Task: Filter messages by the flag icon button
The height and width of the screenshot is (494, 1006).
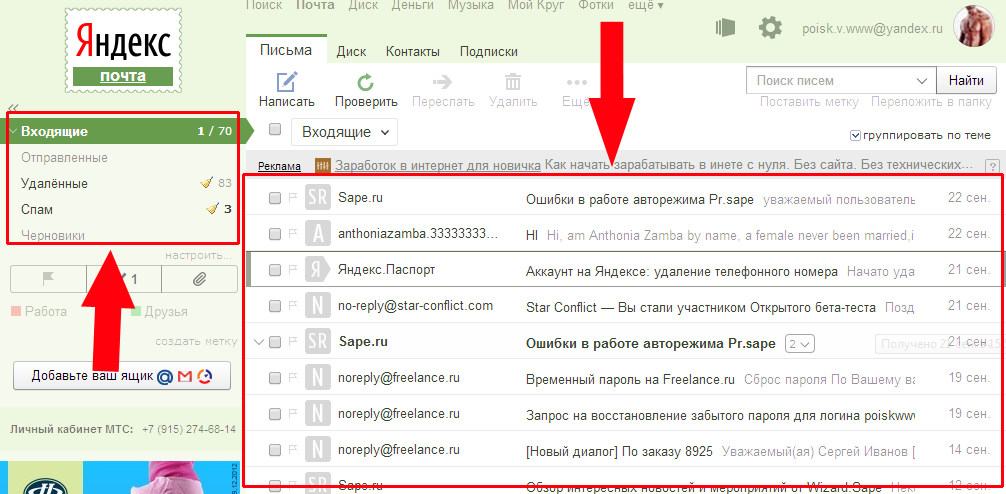Action: [49, 279]
